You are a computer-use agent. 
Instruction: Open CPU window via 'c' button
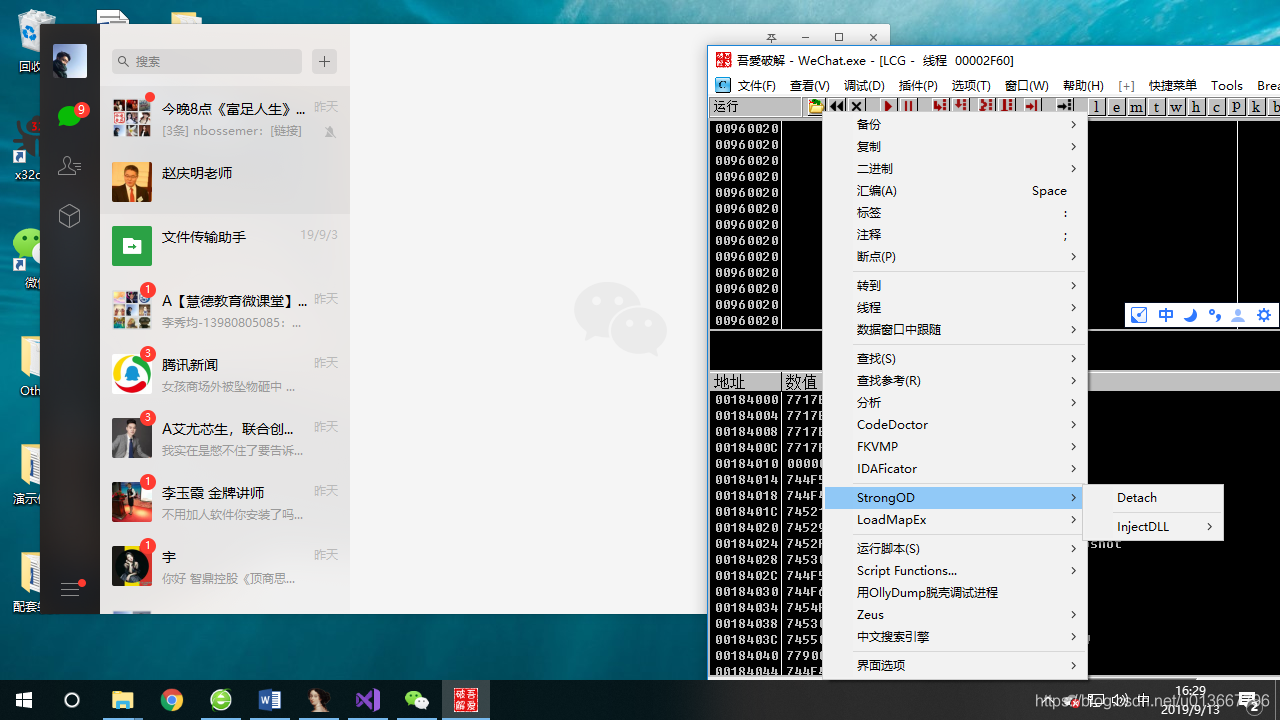1217,107
